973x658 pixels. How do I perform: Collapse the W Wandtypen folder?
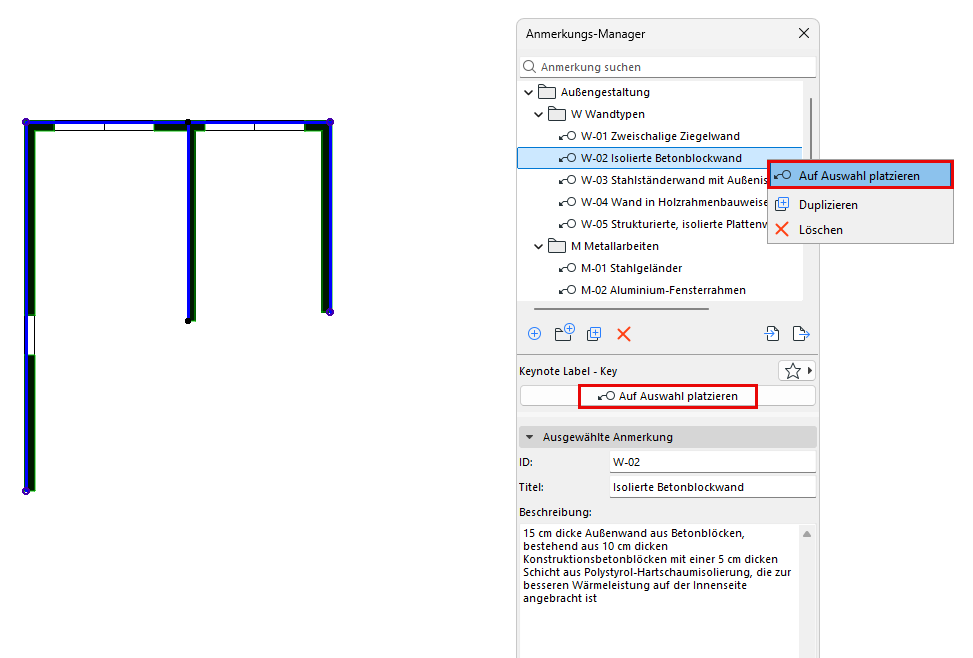[x=539, y=114]
